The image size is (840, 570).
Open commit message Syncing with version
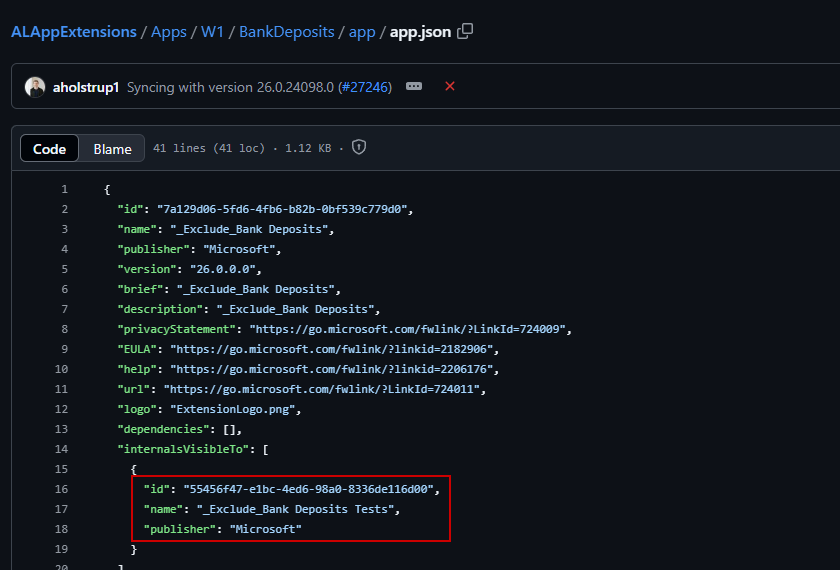coord(230,87)
